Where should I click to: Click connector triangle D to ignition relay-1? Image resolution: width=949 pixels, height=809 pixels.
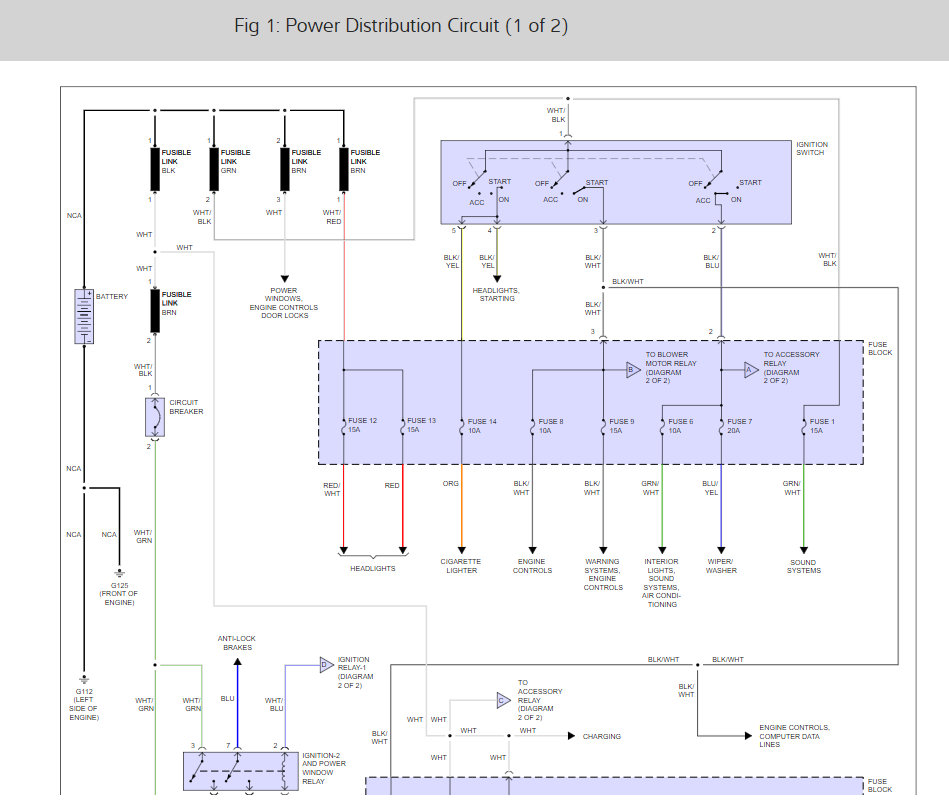327,665
